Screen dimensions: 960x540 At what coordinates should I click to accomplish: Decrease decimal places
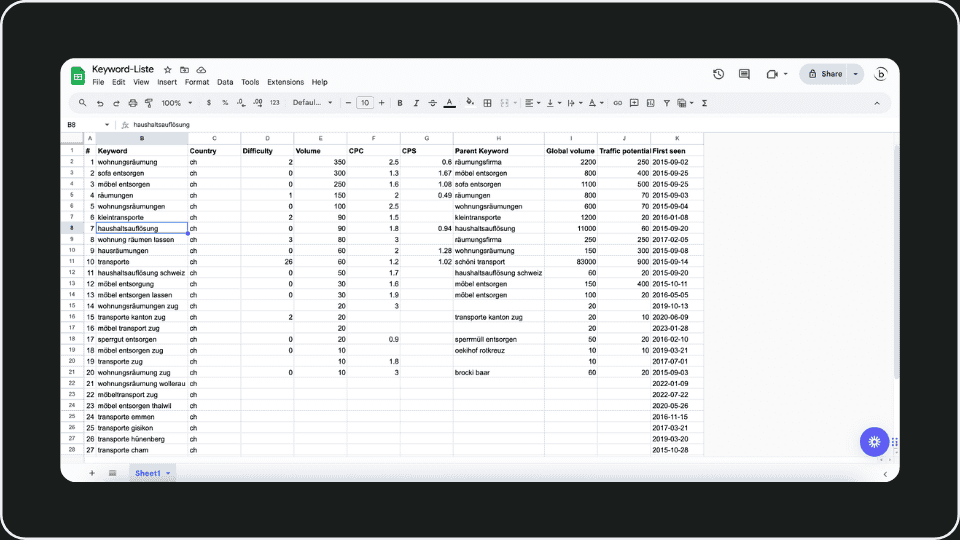[241, 103]
